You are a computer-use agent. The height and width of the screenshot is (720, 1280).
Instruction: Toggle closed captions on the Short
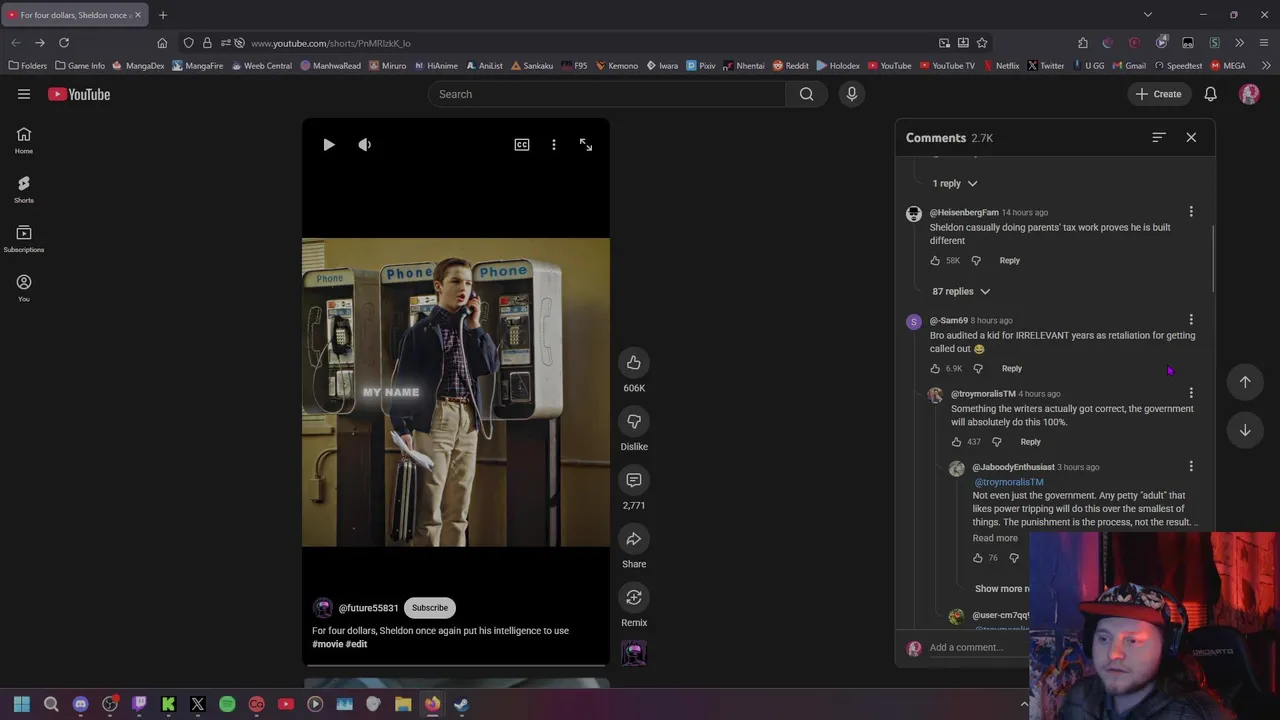[522, 145]
